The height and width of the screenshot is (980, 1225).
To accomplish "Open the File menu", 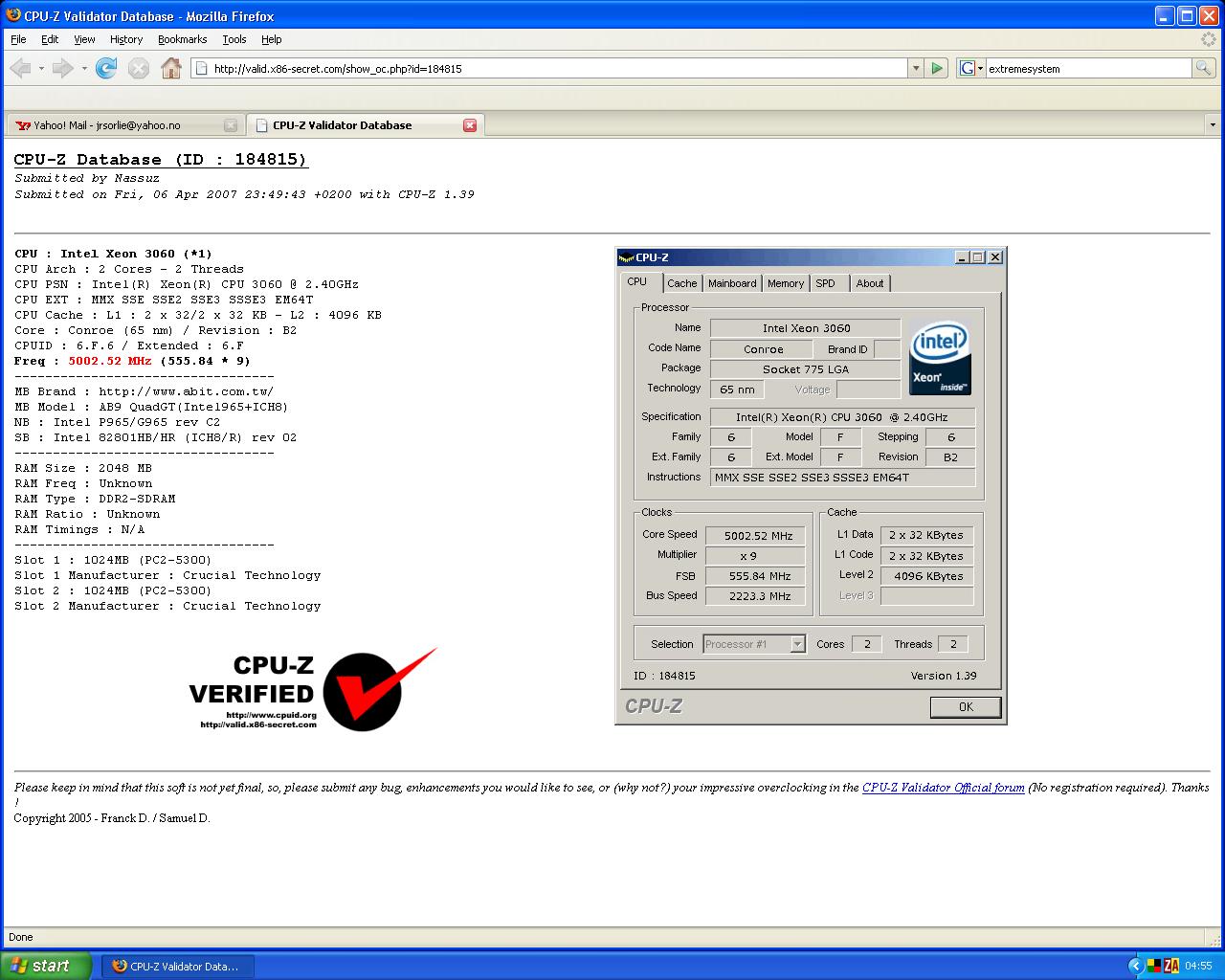I will [x=18, y=39].
